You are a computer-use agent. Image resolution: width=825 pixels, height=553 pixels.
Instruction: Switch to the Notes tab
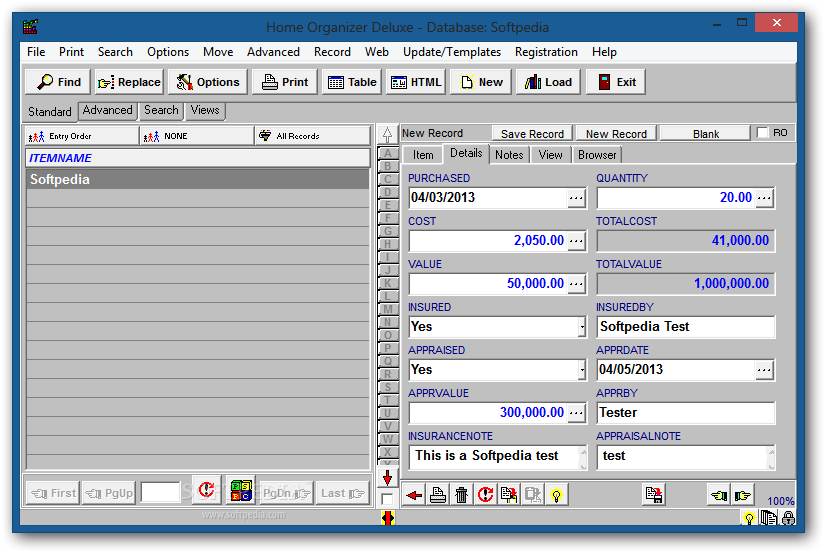click(509, 155)
